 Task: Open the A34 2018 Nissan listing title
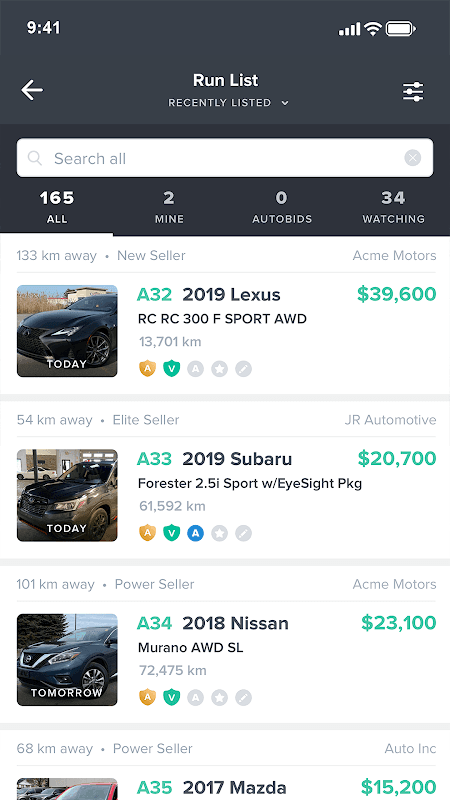click(x=213, y=623)
